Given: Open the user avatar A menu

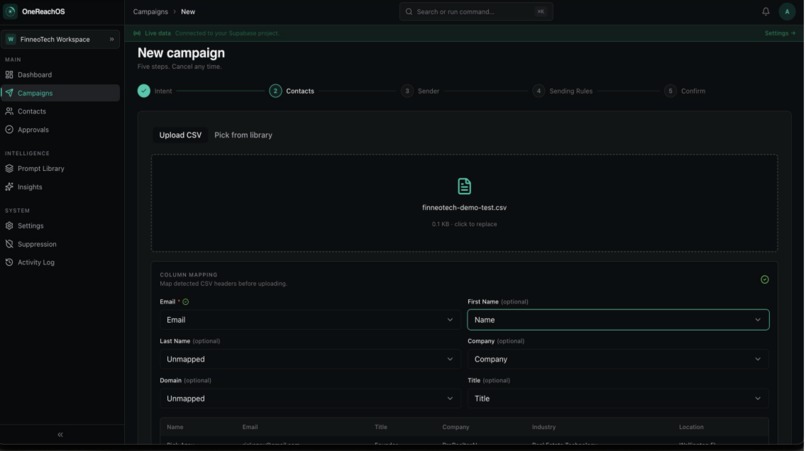Looking at the screenshot, I should click(x=787, y=11).
